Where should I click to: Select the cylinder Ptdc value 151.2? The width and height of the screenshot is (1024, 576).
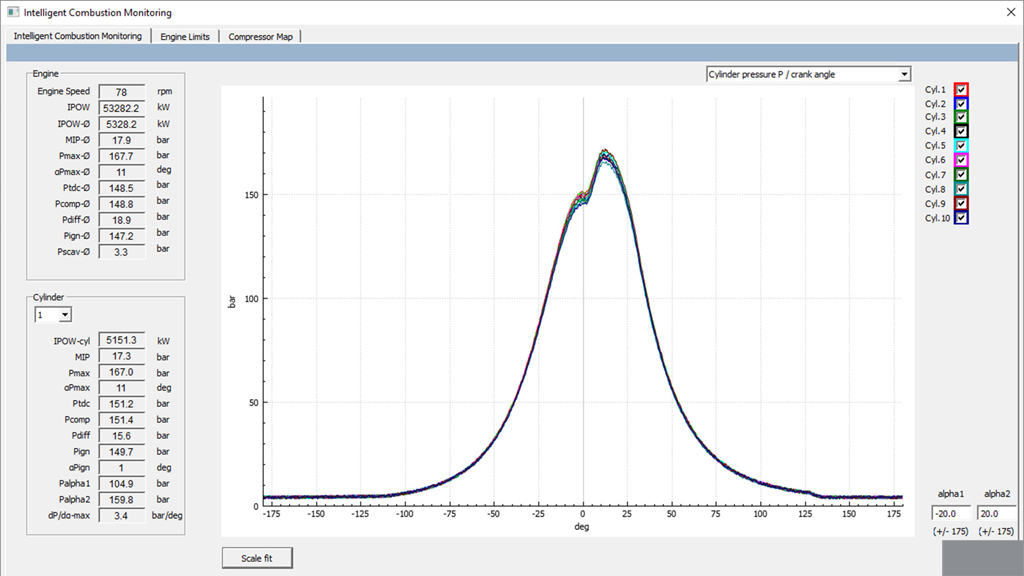121,404
